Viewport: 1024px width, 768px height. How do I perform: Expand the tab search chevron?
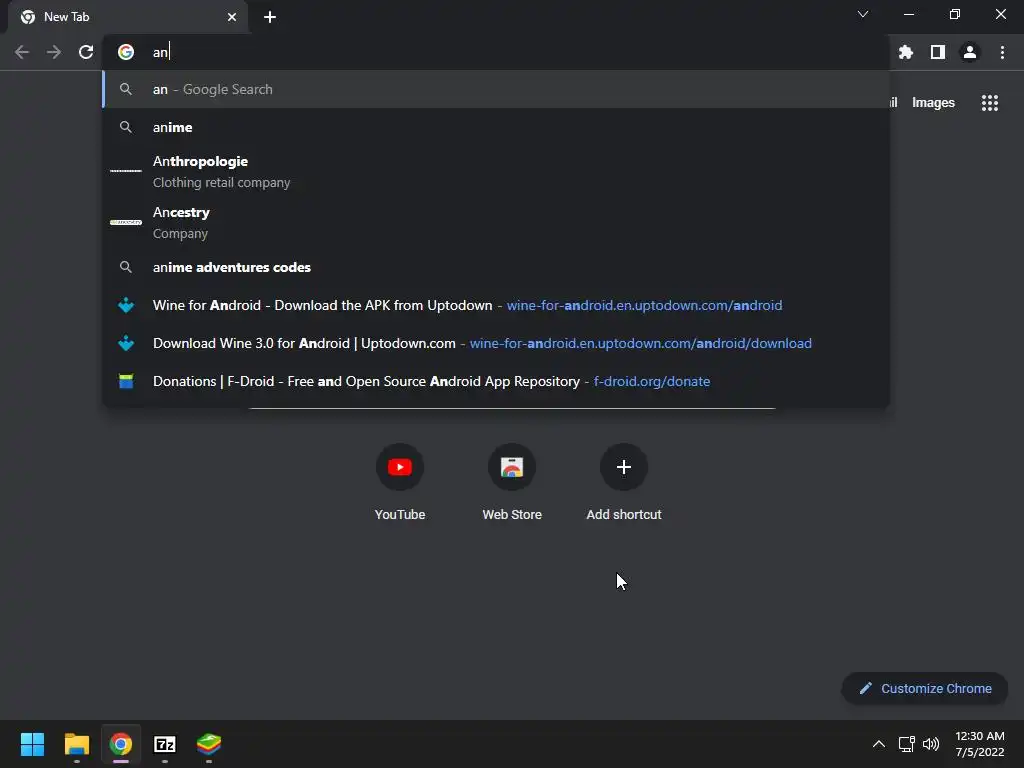pos(863,14)
